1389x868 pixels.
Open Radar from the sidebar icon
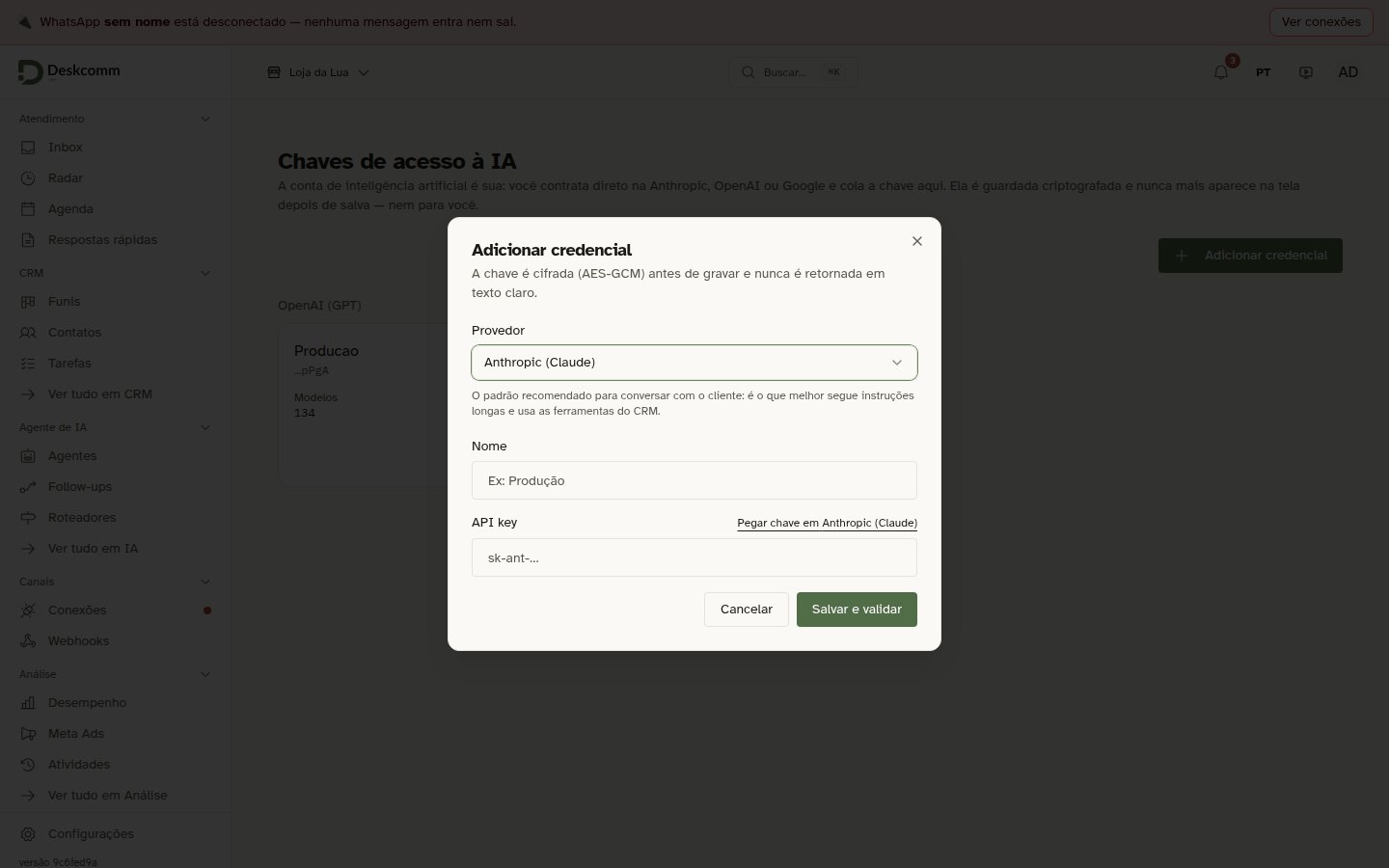(28, 178)
